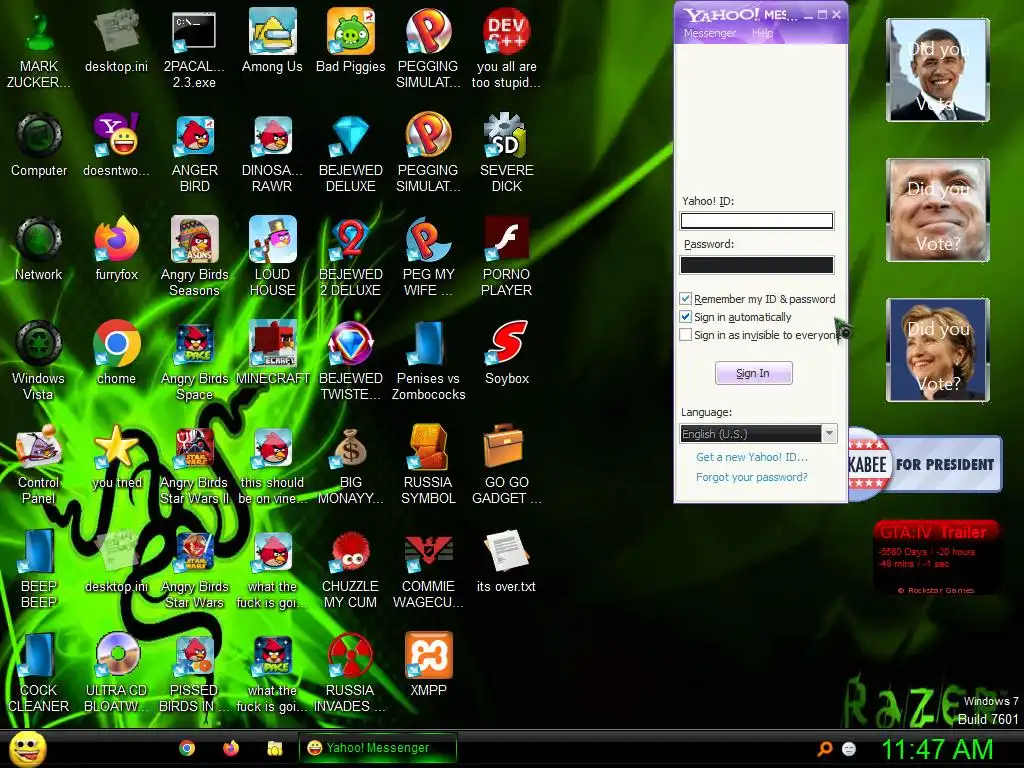Click the GTA:IV Trailer countdown gadget
The image size is (1024, 768).
click(x=936, y=557)
